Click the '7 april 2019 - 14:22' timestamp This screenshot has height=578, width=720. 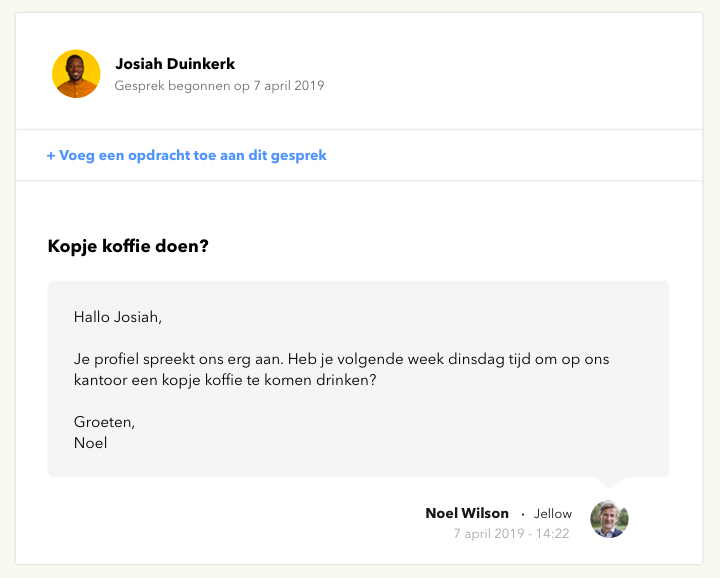point(511,533)
